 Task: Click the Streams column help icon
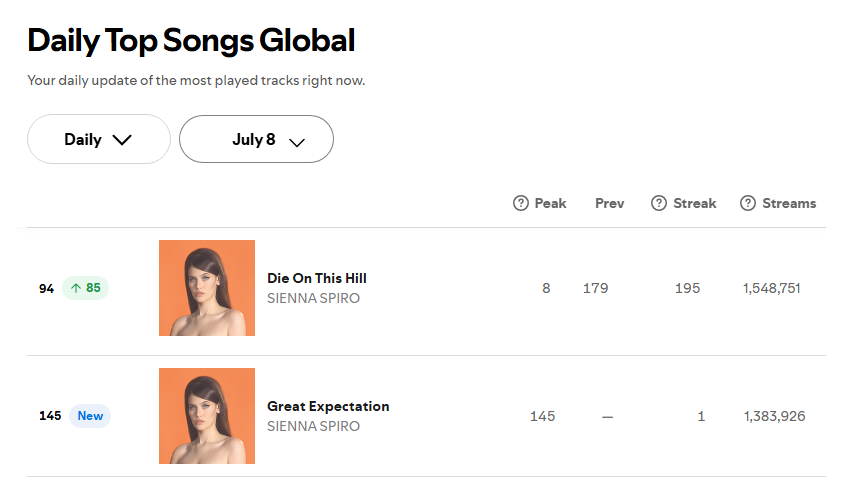747,203
